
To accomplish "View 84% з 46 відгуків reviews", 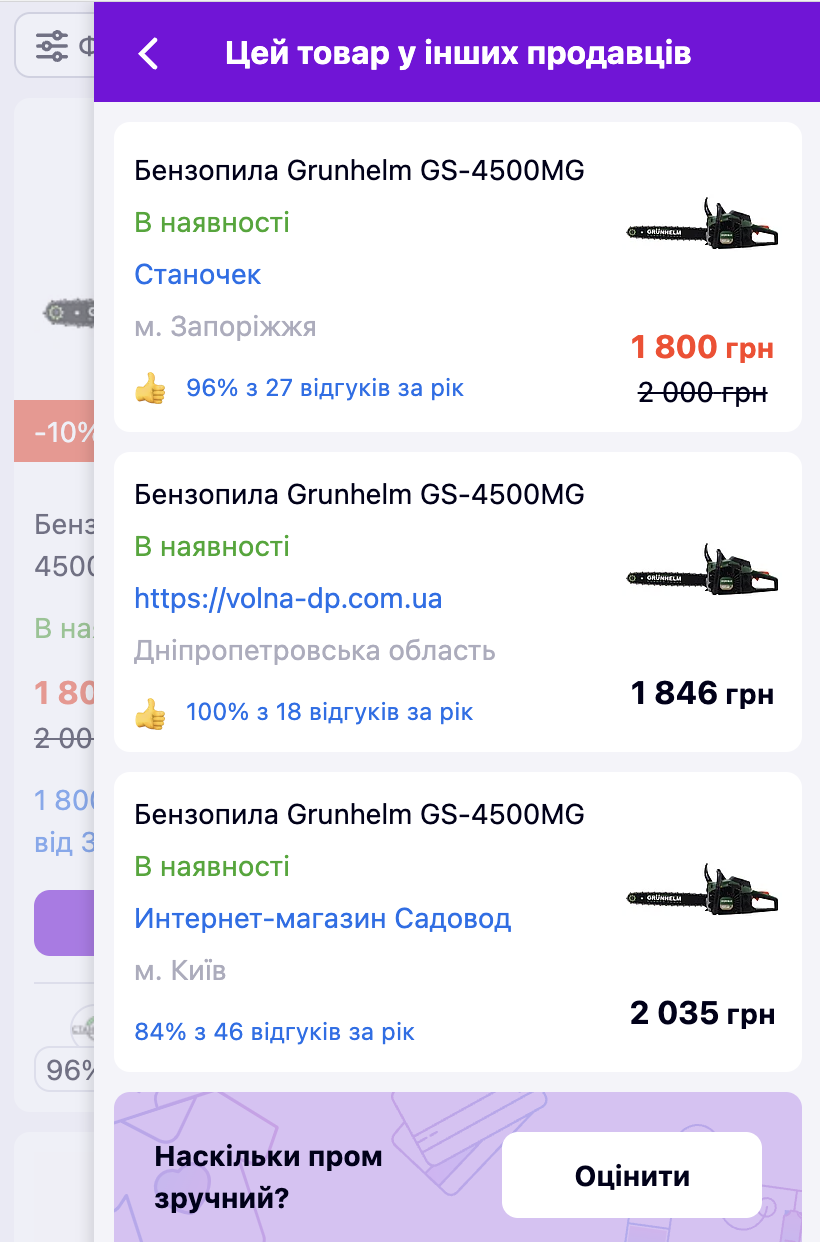I will 274,1032.
